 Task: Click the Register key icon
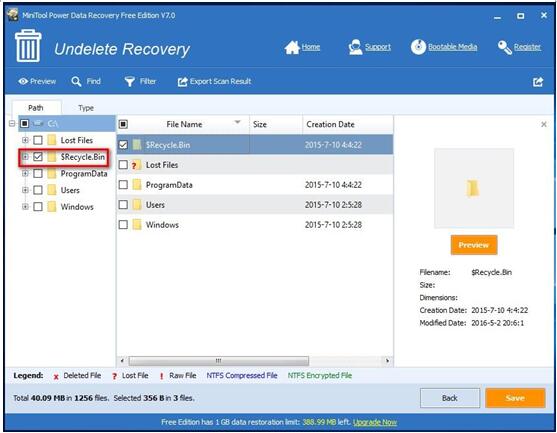point(505,47)
